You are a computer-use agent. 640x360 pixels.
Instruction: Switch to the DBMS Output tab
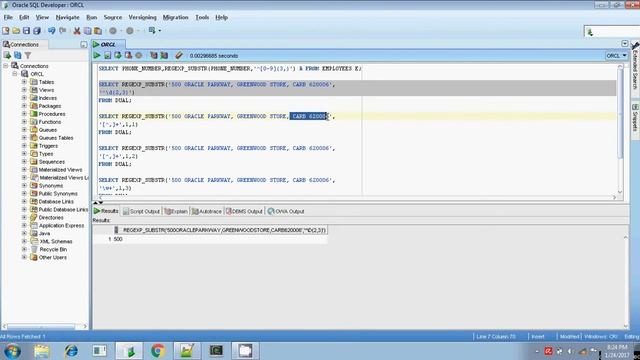[244, 211]
